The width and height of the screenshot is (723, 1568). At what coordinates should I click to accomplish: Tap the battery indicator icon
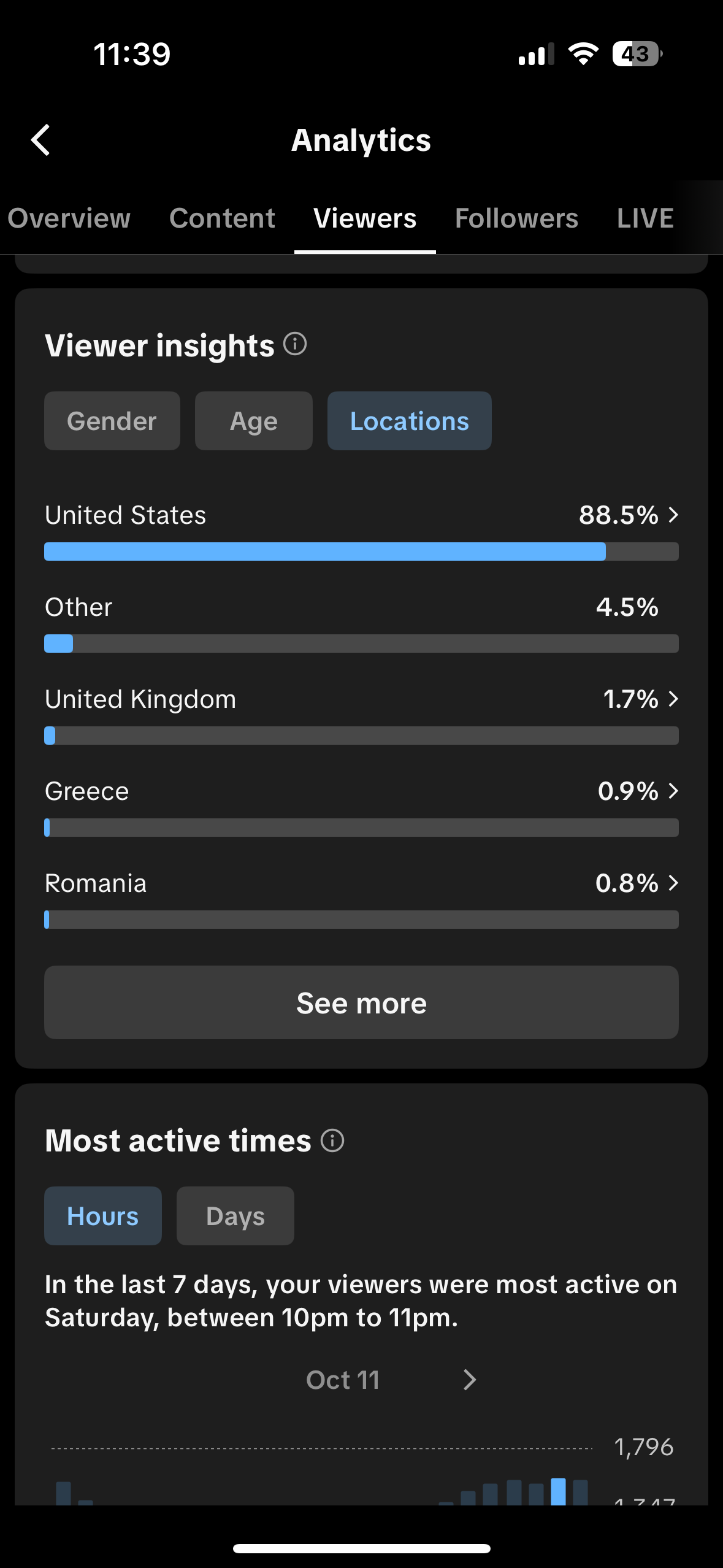click(x=637, y=54)
